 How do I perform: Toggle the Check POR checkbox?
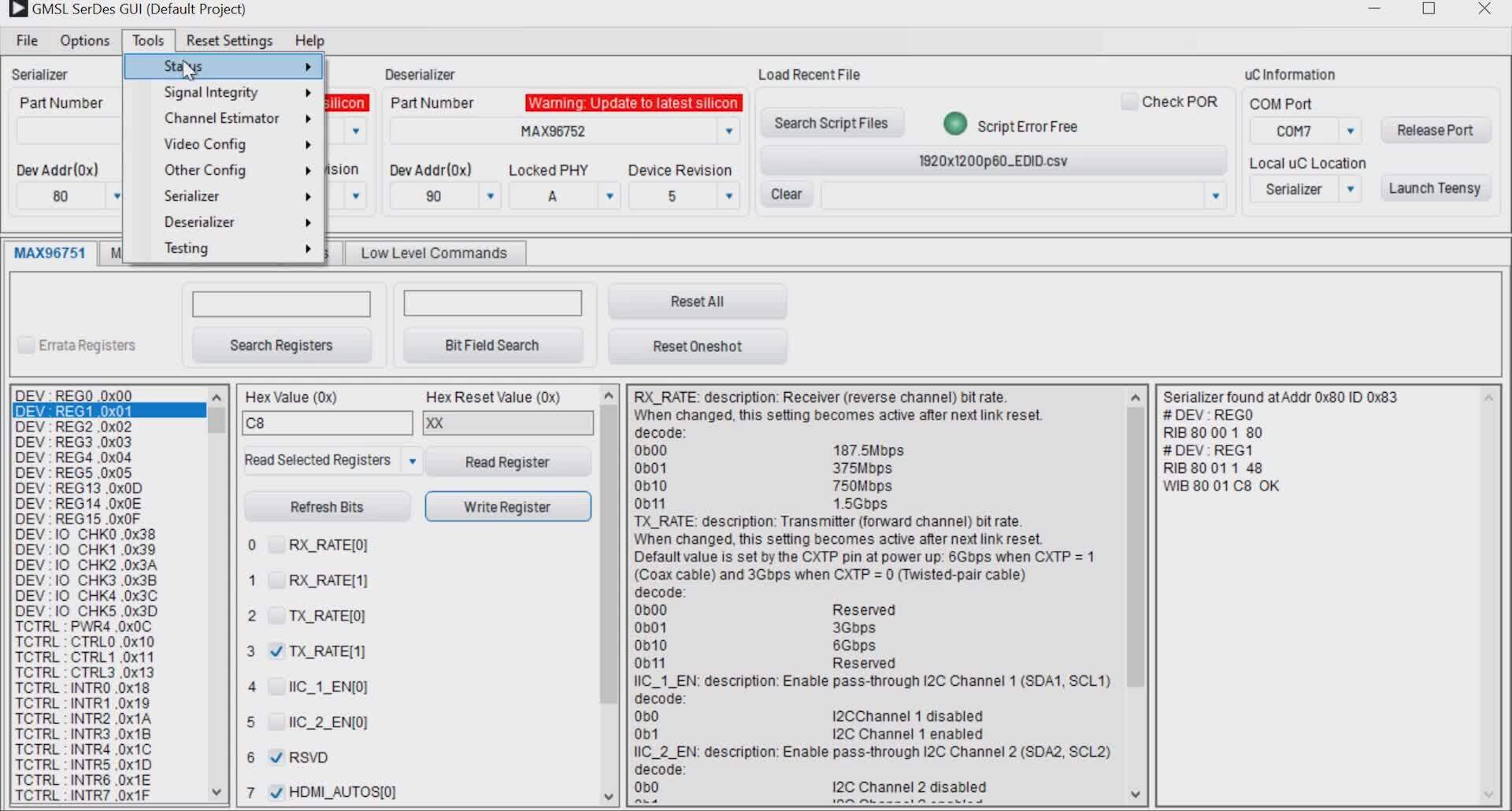(1129, 102)
